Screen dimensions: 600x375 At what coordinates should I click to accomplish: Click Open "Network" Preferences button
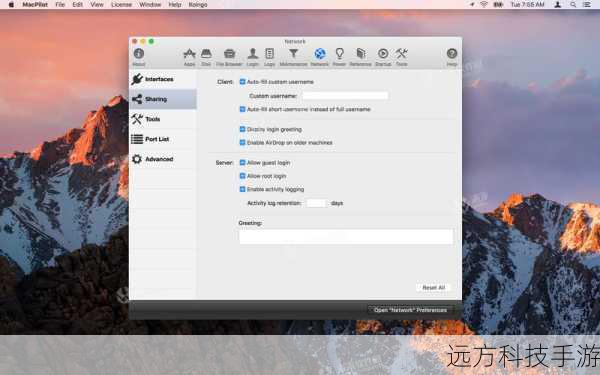411,310
